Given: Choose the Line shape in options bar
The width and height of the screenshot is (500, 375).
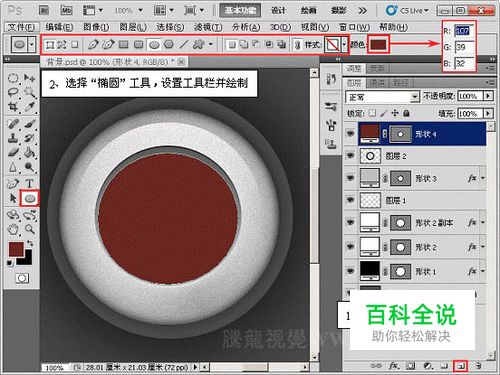Looking at the screenshot, I should (x=184, y=44).
